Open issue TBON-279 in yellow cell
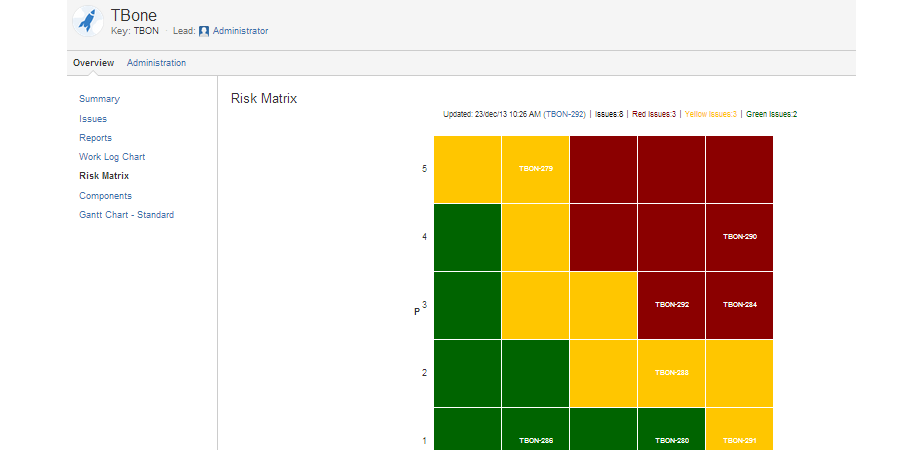This screenshot has height=450, width=920. coord(536,168)
